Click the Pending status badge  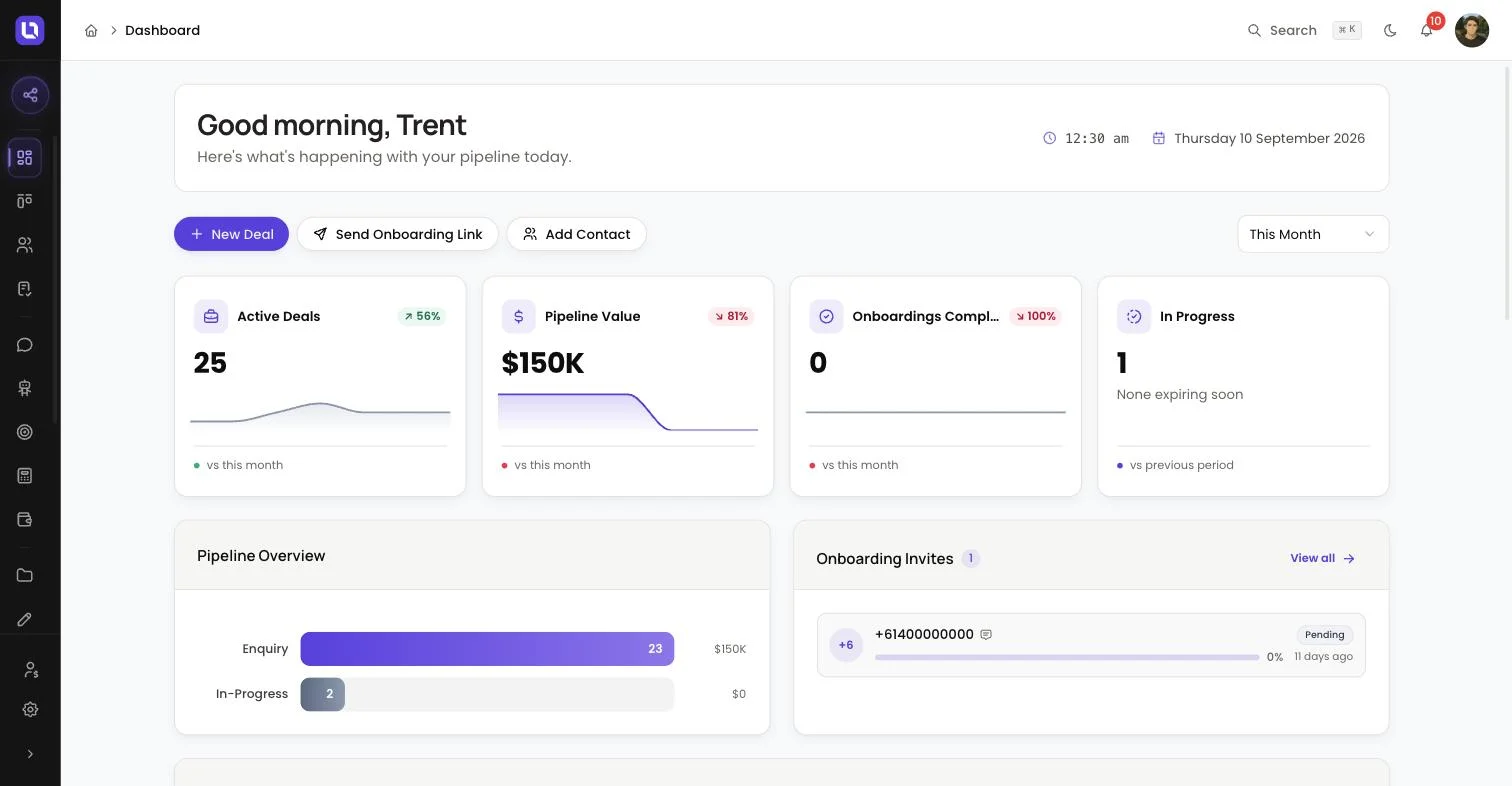pyautogui.click(x=1325, y=635)
